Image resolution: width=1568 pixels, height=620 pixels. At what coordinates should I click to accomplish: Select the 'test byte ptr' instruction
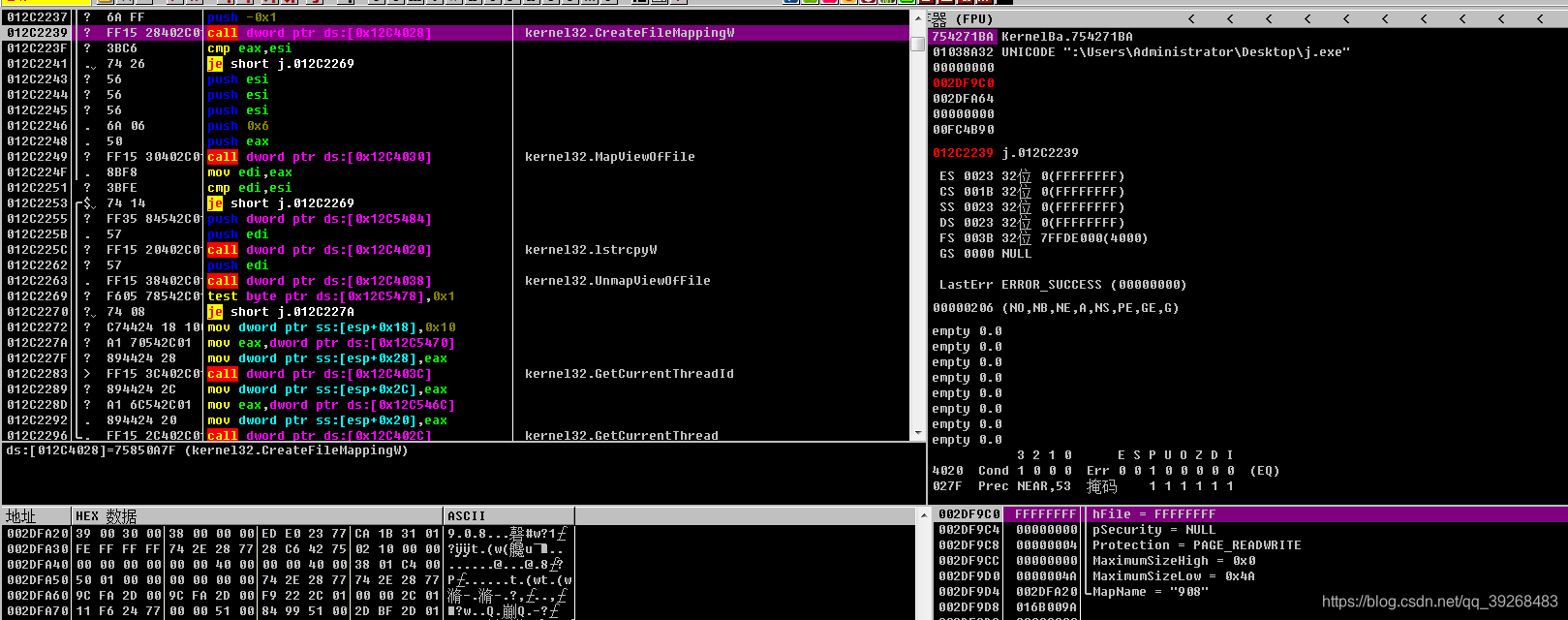click(x=331, y=296)
